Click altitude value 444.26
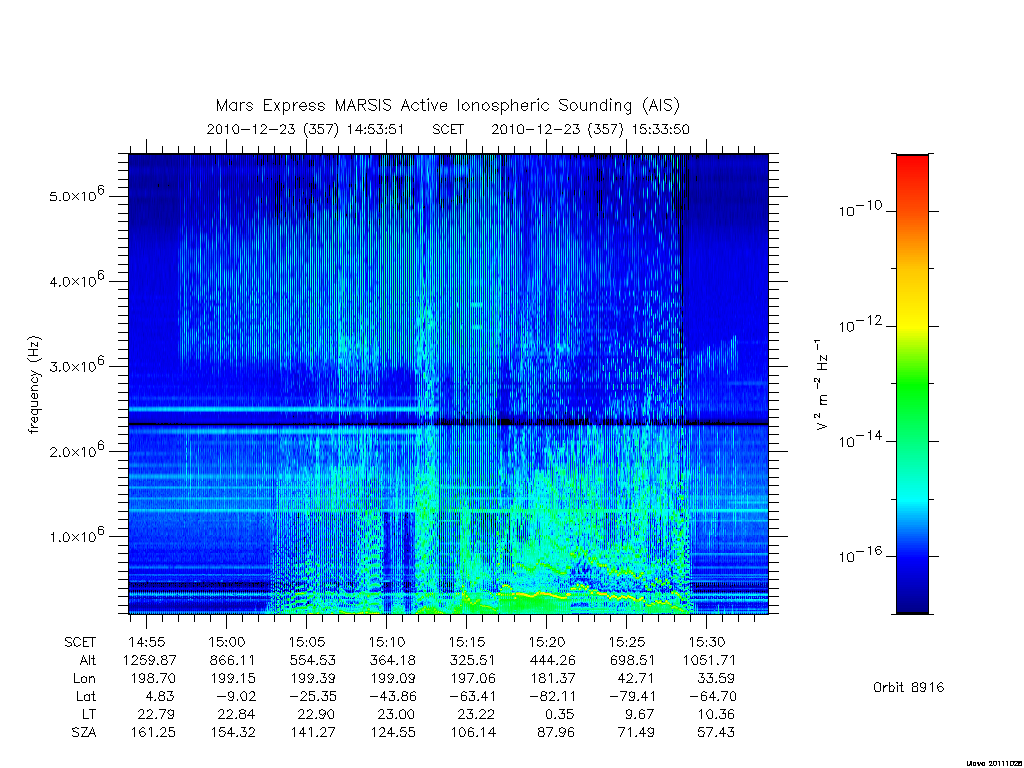The height and width of the screenshot is (768, 1024). (552, 660)
